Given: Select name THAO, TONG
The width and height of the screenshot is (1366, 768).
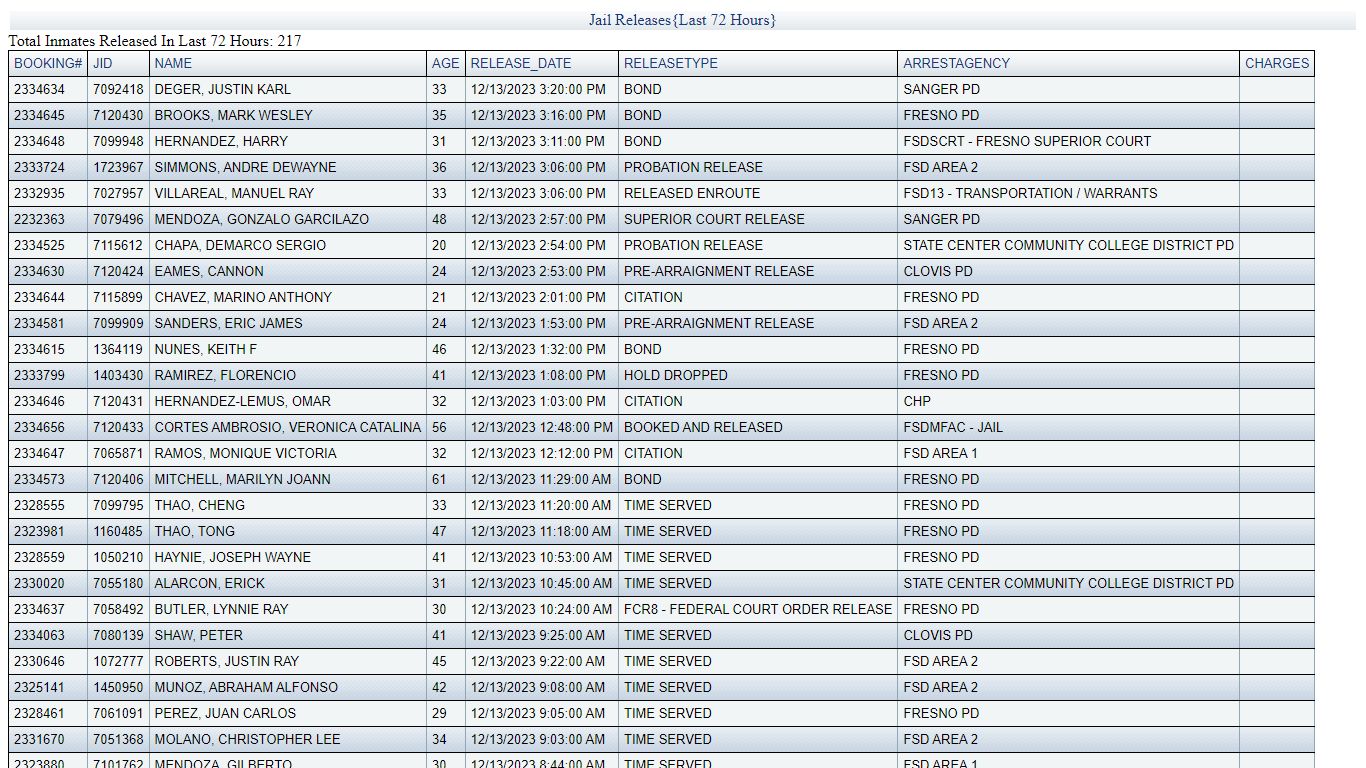Looking at the screenshot, I should tap(195, 531).
